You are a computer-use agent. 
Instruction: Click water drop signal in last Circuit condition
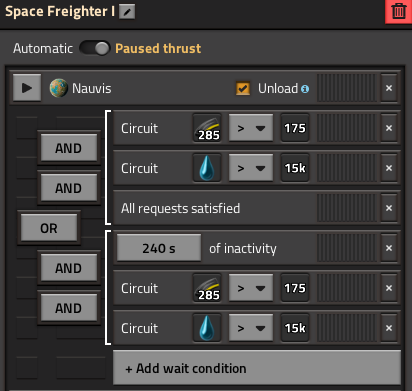coord(207,328)
